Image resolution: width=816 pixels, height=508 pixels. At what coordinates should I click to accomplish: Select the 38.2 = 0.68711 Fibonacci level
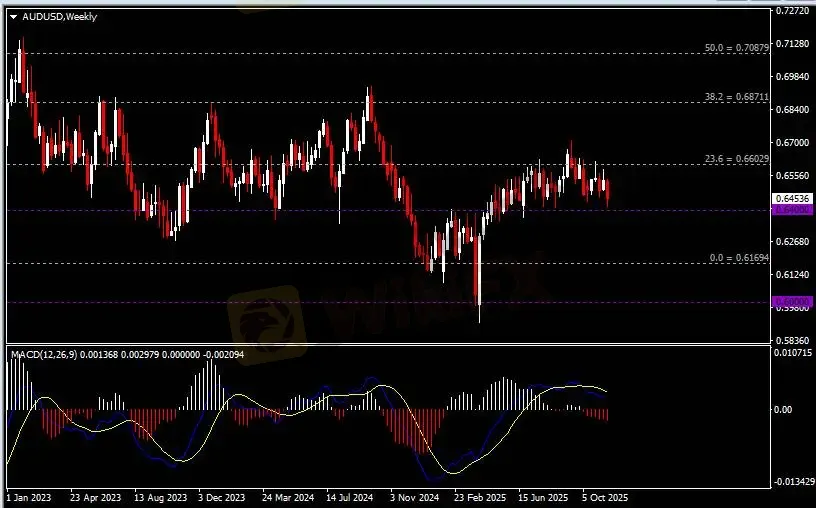(736, 97)
